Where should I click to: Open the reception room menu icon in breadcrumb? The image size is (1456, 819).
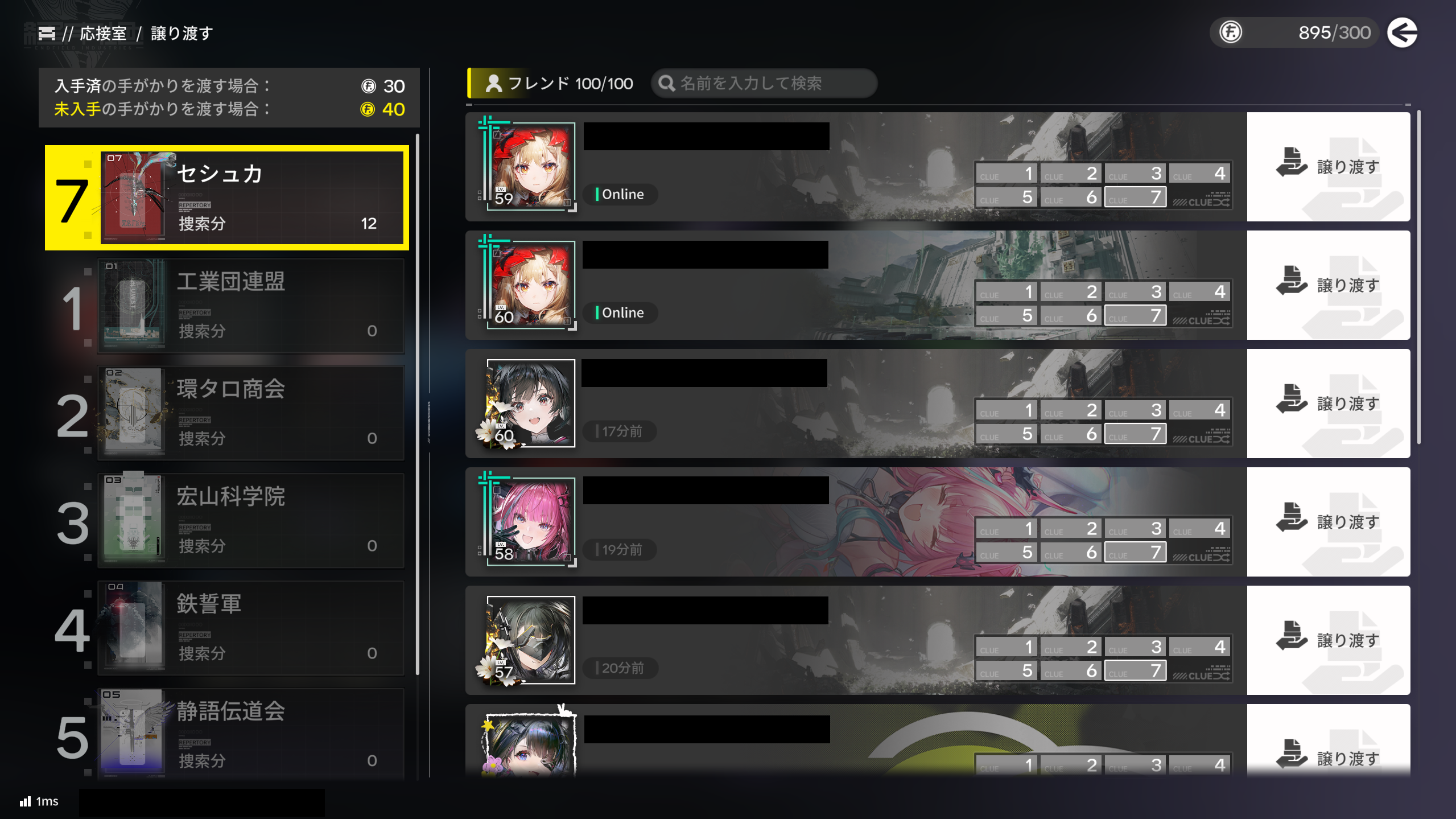tap(47, 34)
